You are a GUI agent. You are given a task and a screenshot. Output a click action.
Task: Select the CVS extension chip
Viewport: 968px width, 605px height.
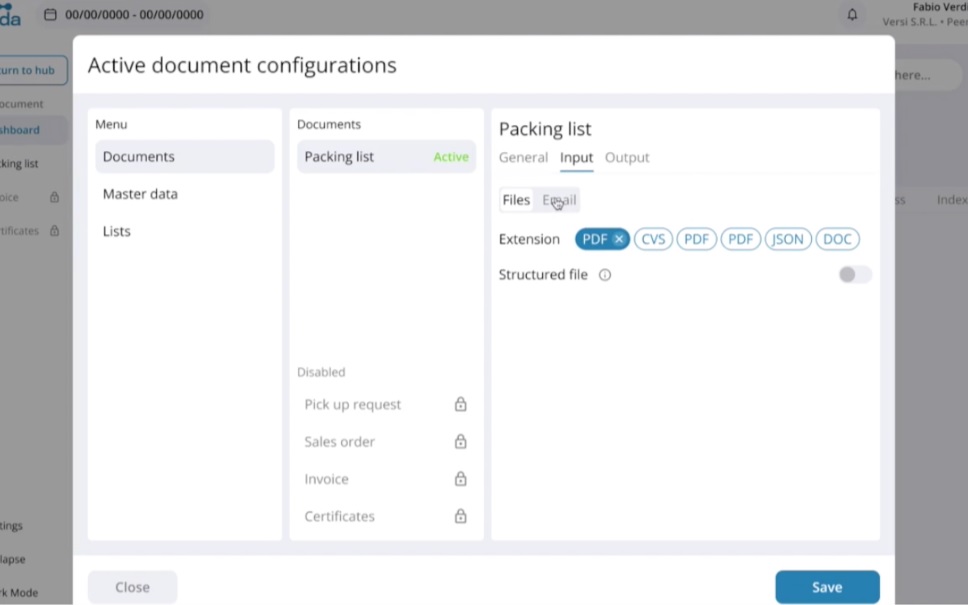[x=653, y=240]
